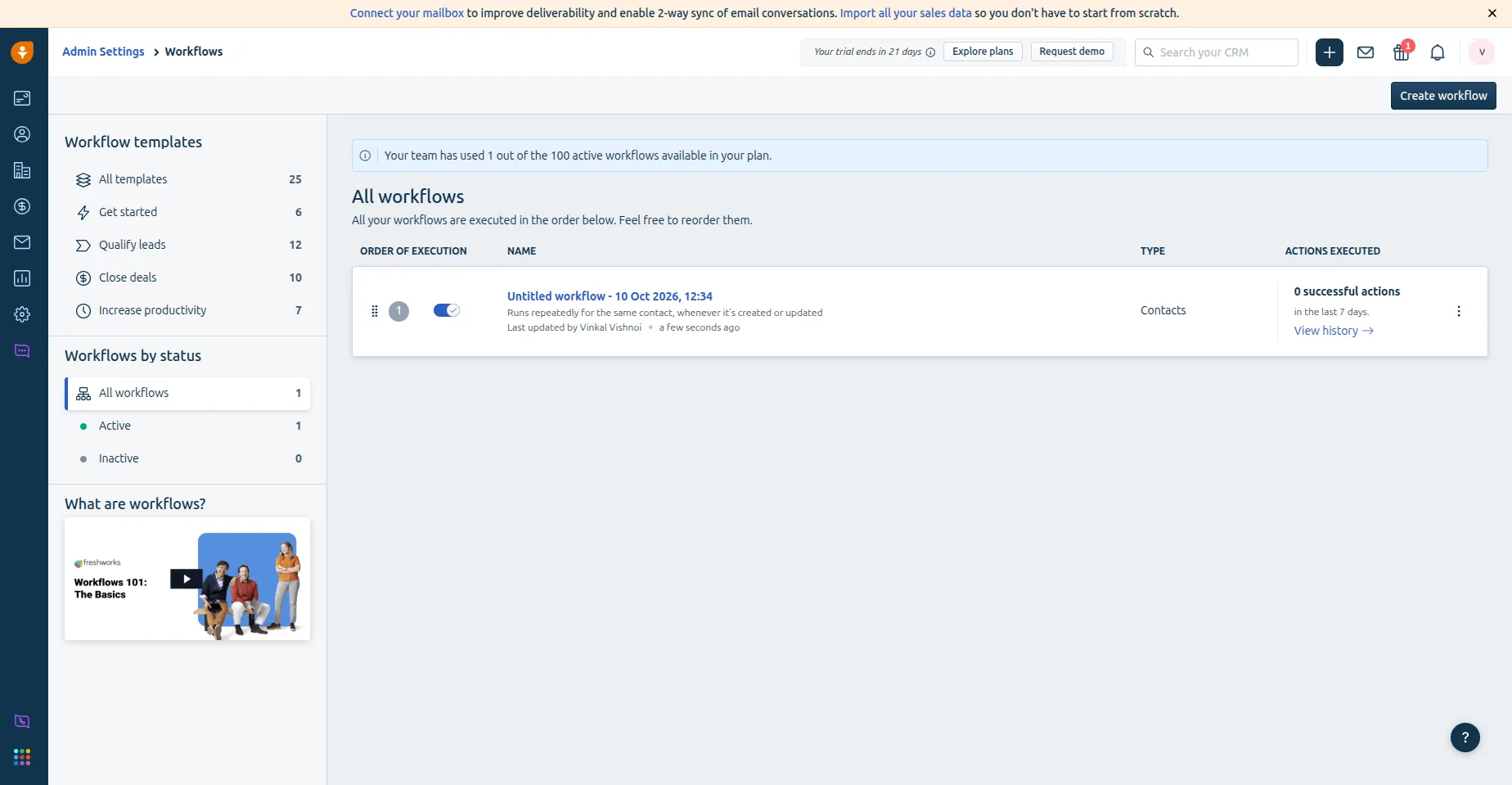Open the phone dialer icon at sidebar bottom
1512x785 pixels.
[22, 721]
